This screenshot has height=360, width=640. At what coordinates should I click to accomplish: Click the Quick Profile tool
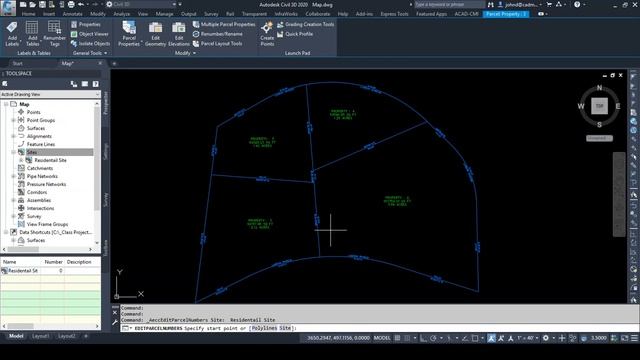coord(295,34)
